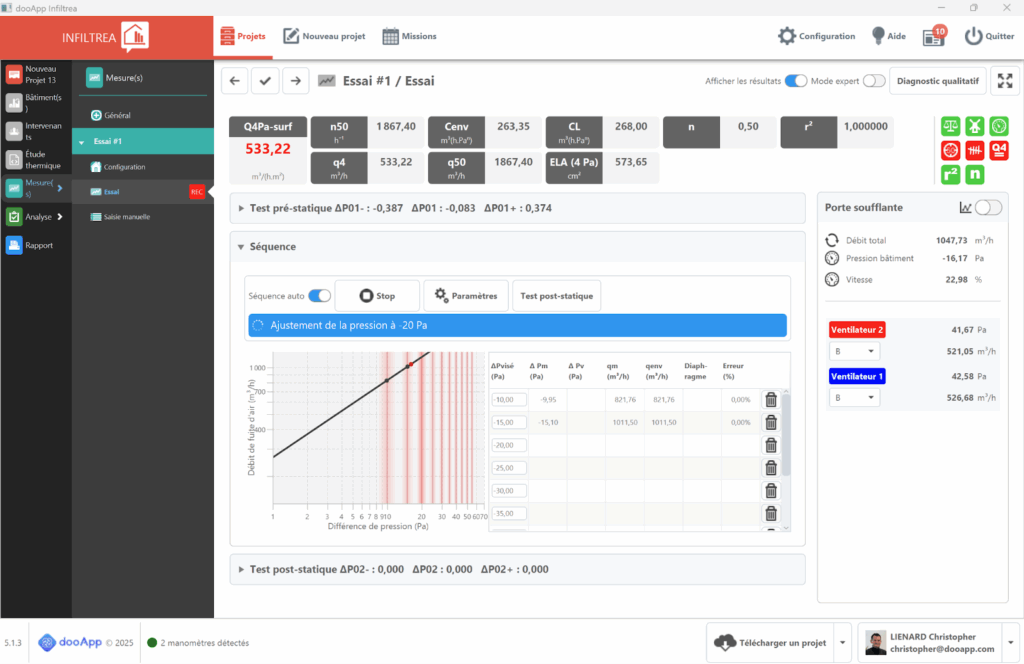The image size is (1024, 664).
Task: Toggle the Porte soufflante chart switch
Action: 988,208
